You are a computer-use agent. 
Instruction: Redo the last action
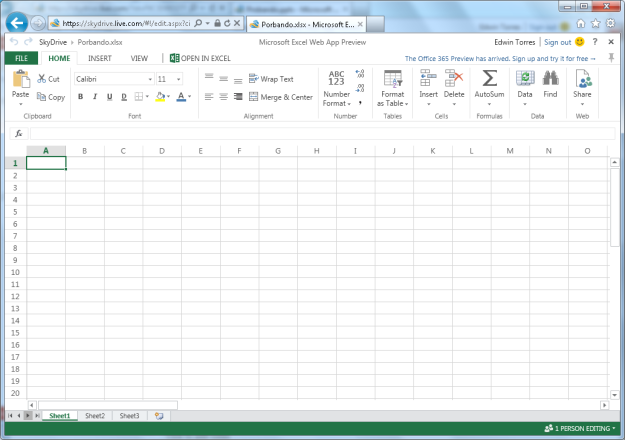[28, 41]
